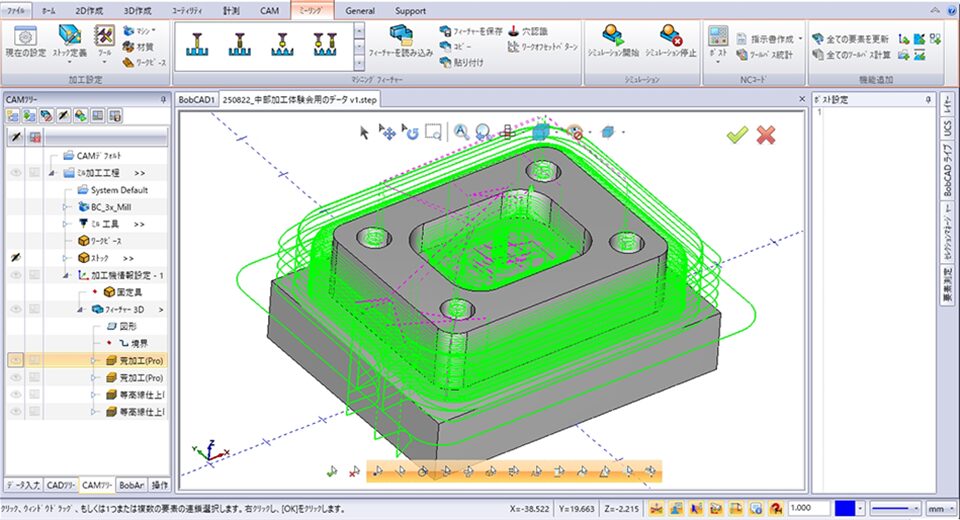Click the 現在の設定 settings icon

pos(25,41)
